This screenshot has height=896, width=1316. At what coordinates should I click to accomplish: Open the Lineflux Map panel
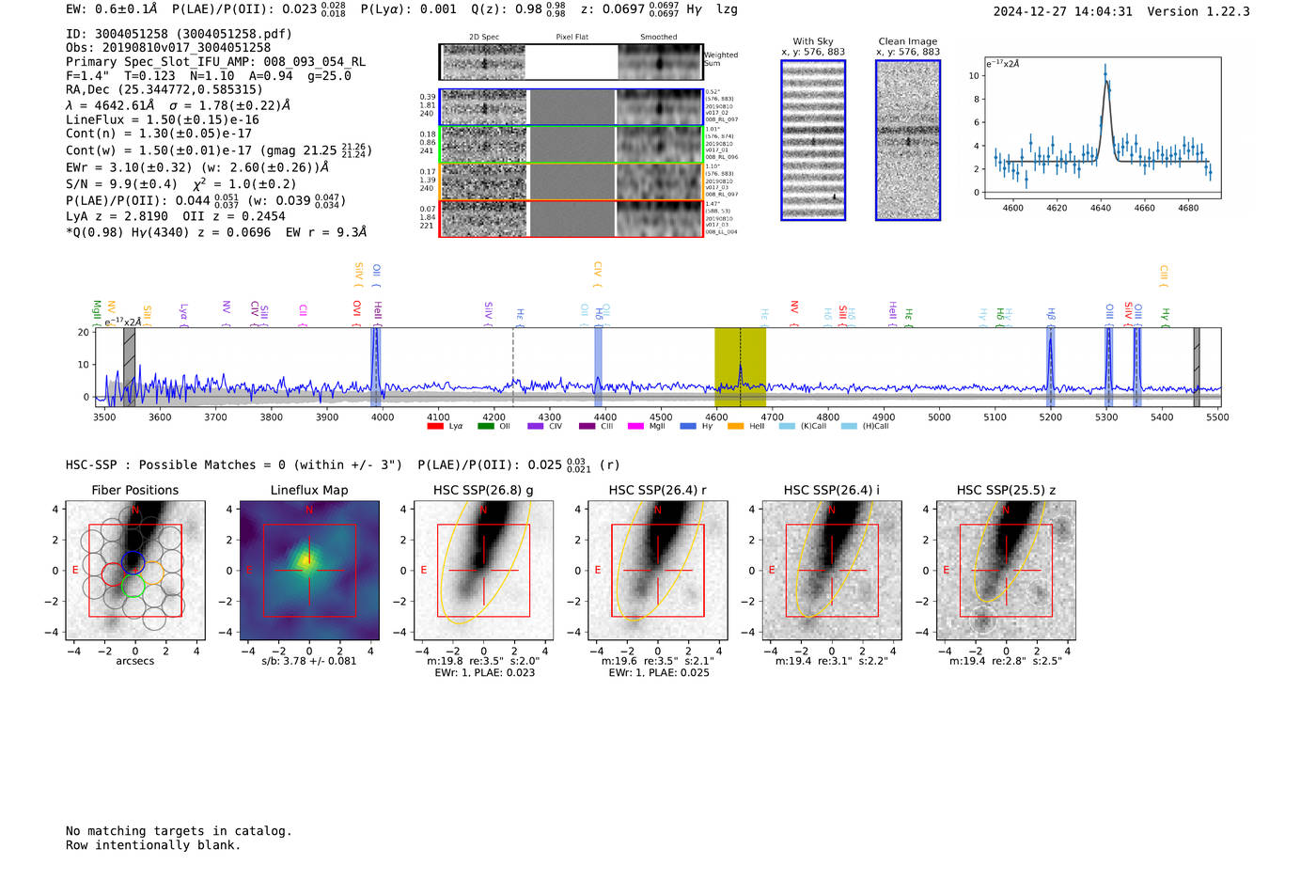coord(309,570)
